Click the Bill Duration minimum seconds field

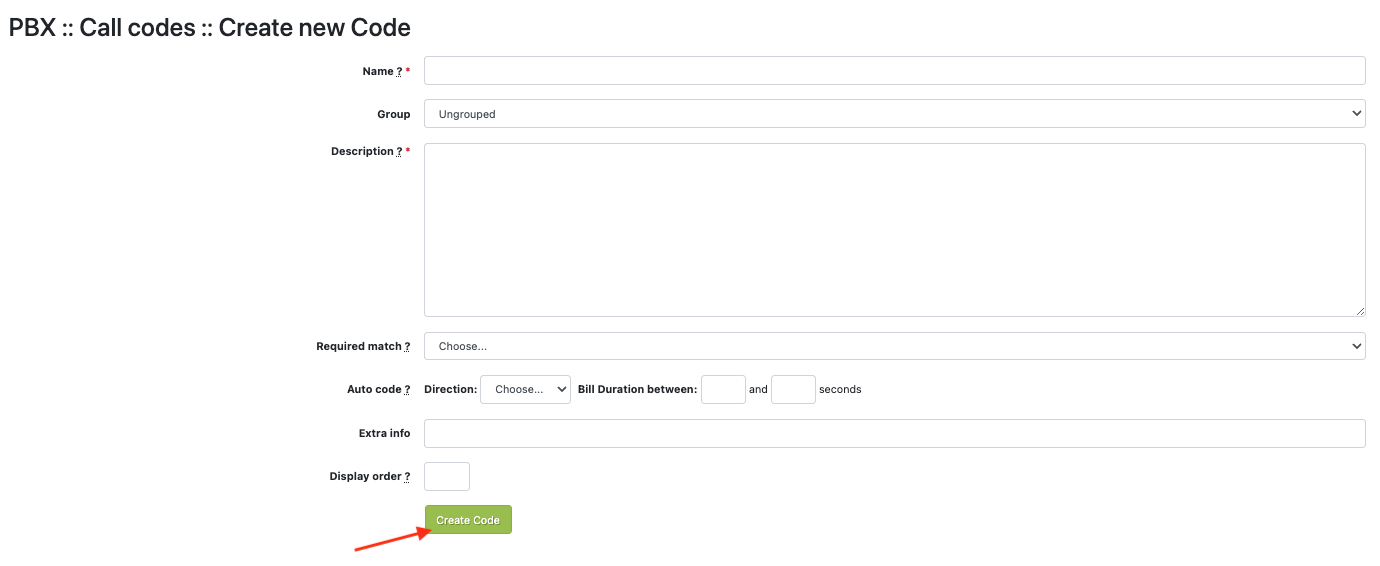coord(723,389)
